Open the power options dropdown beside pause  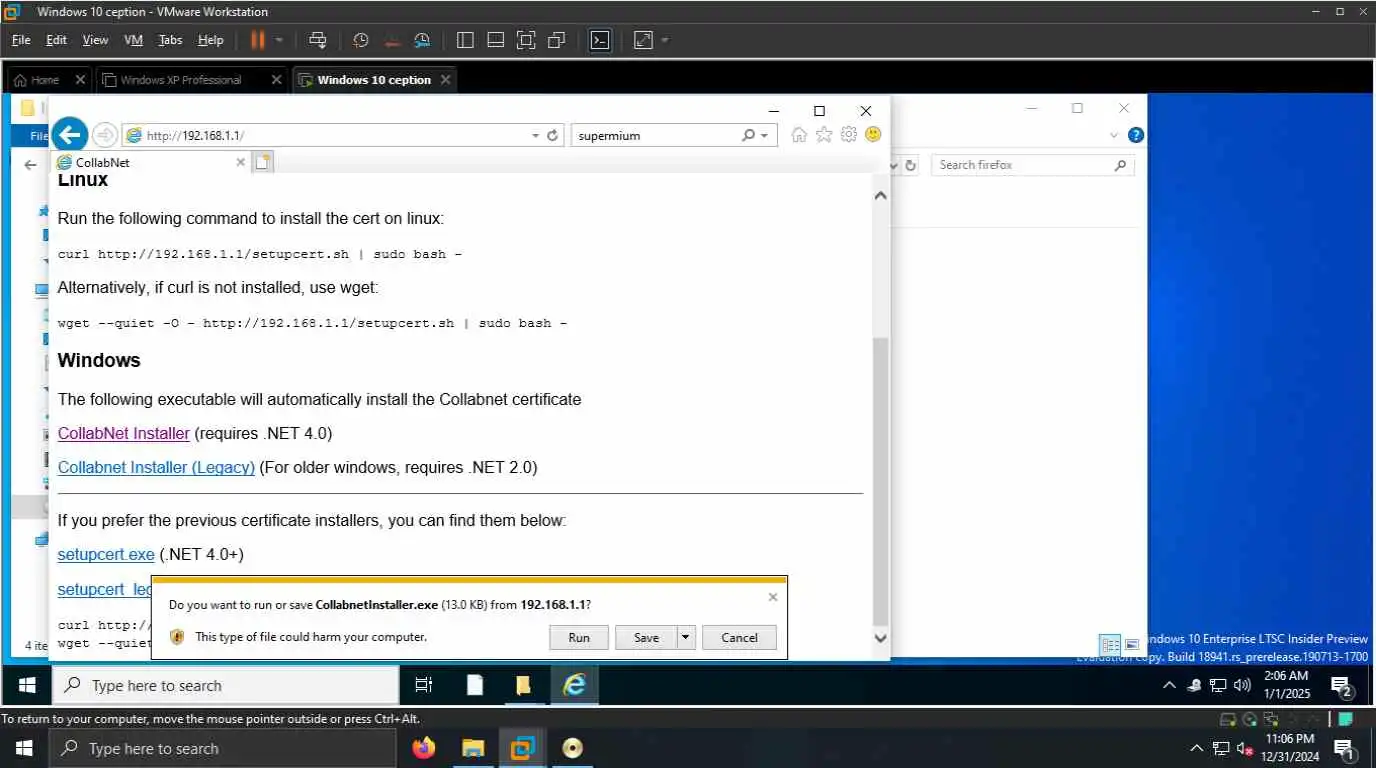280,40
